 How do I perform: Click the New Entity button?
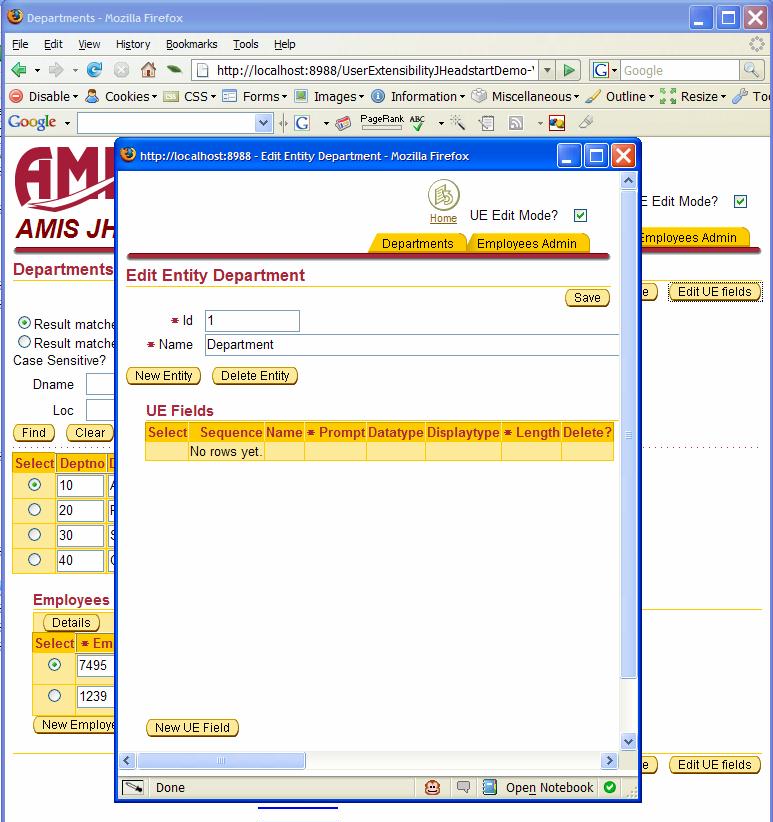point(164,376)
